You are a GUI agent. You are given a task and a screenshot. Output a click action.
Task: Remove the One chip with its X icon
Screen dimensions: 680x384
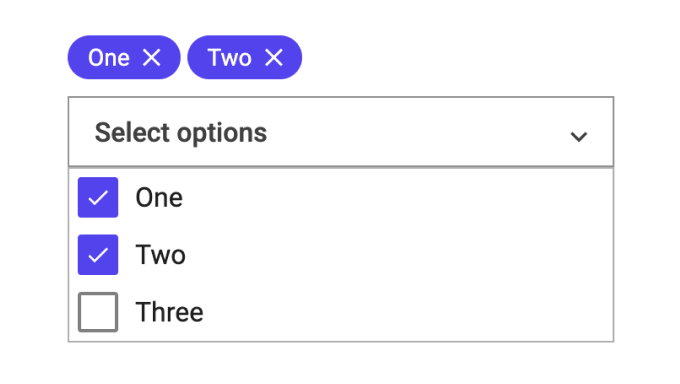pyautogui.click(x=151, y=57)
